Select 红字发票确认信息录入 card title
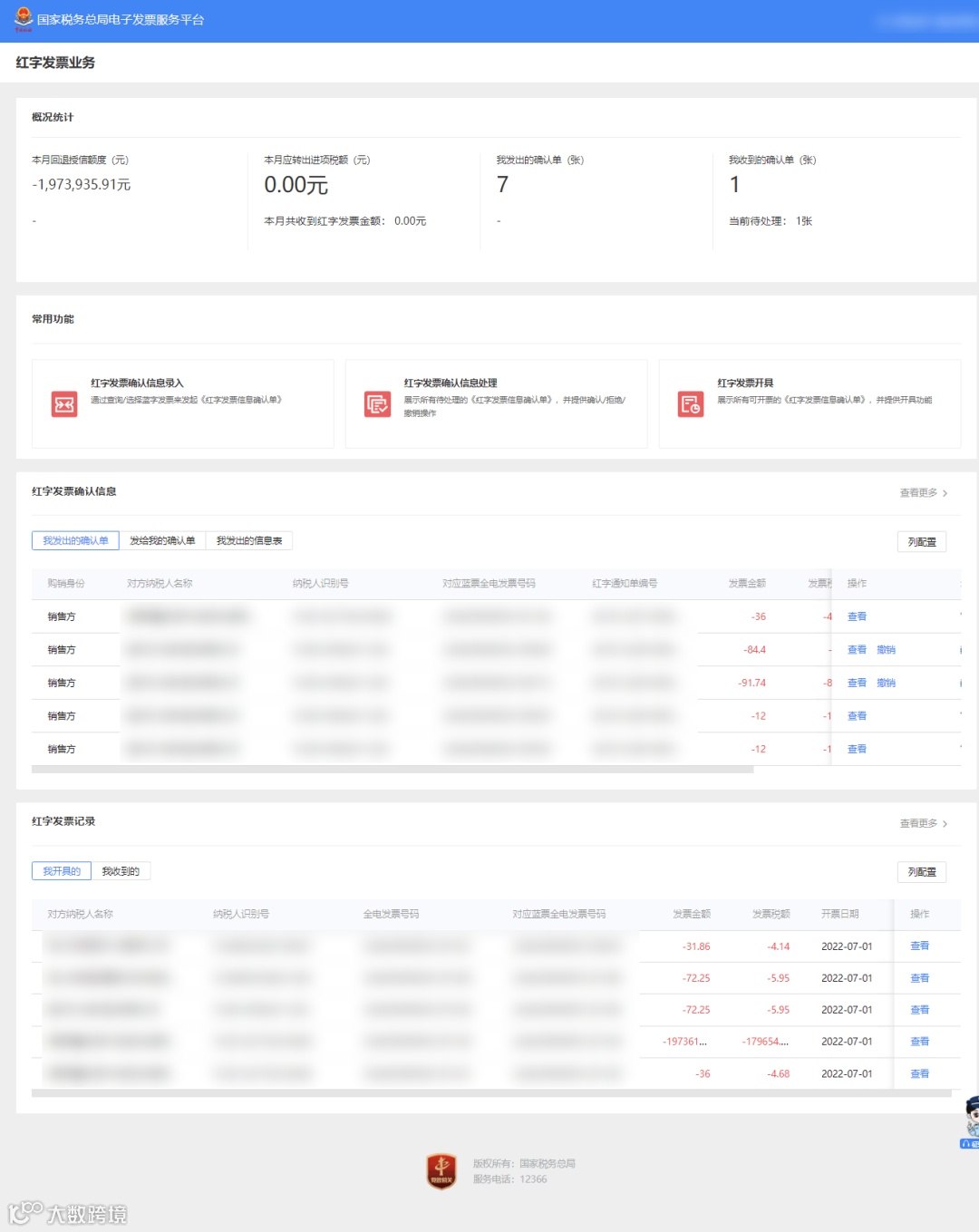Image resolution: width=979 pixels, height=1232 pixels. 137,383
